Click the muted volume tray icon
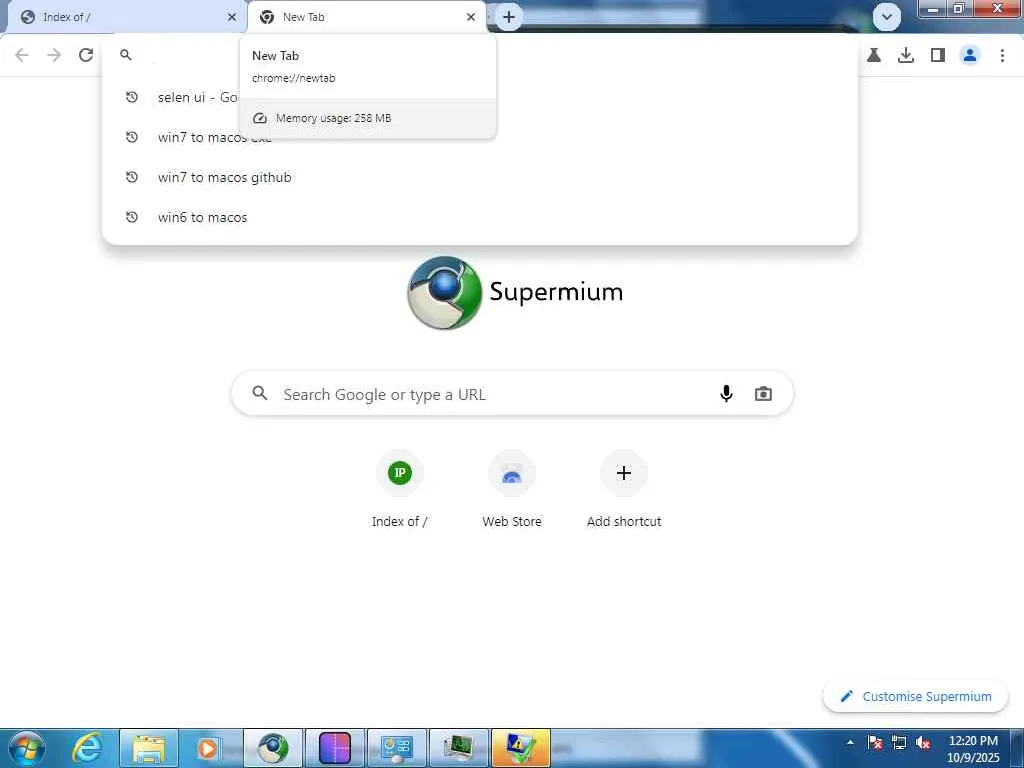The image size is (1024, 768). click(x=923, y=743)
